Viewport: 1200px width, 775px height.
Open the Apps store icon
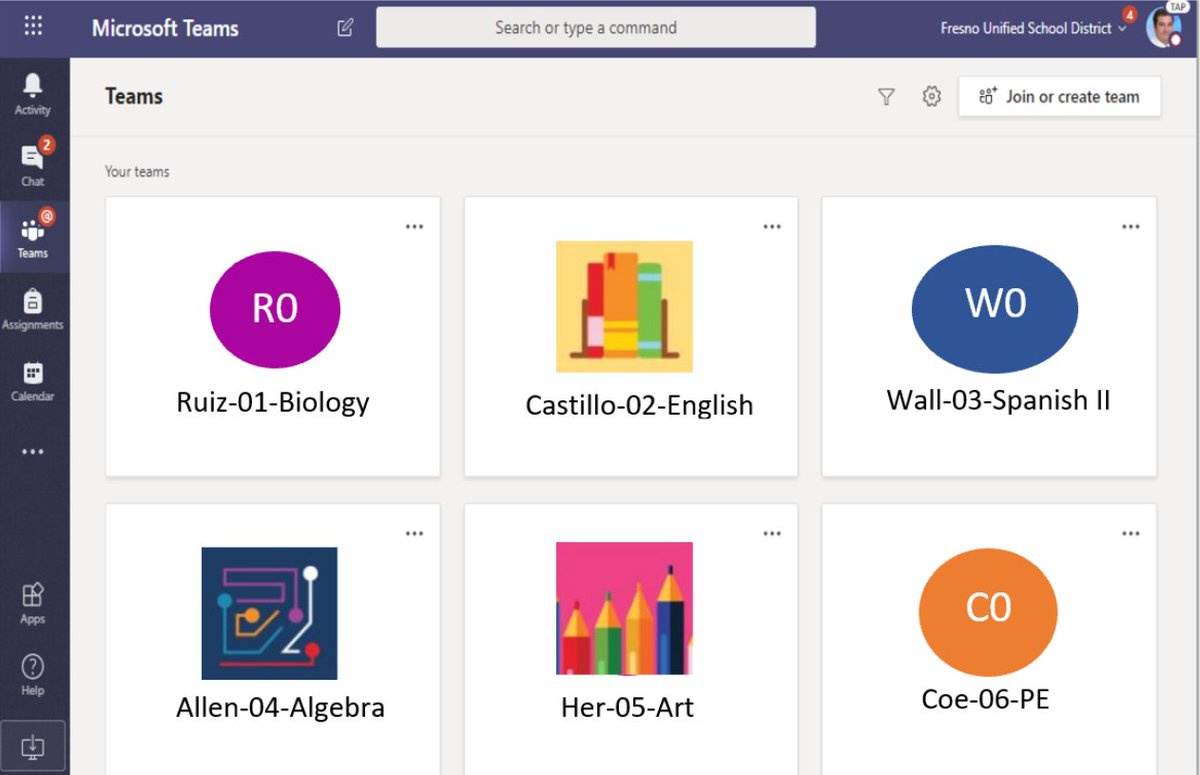pyautogui.click(x=33, y=603)
